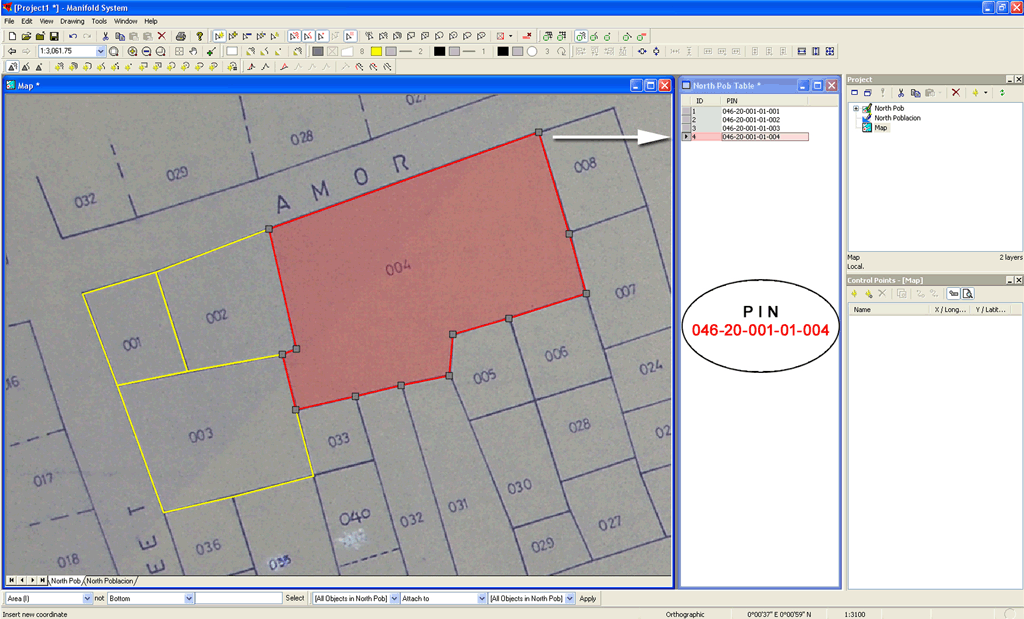Open the Window menu
Screen dimensions: 1024x619
pos(125,22)
